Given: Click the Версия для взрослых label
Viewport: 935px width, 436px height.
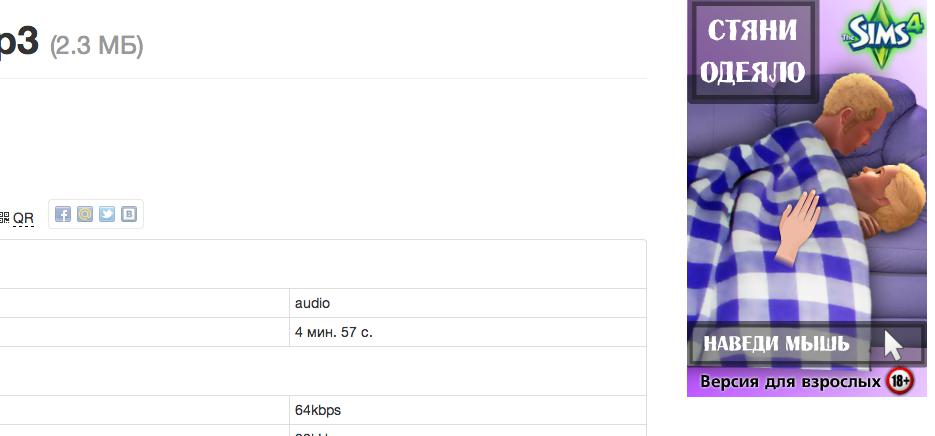Looking at the screenshot, I should pos(790,381).
